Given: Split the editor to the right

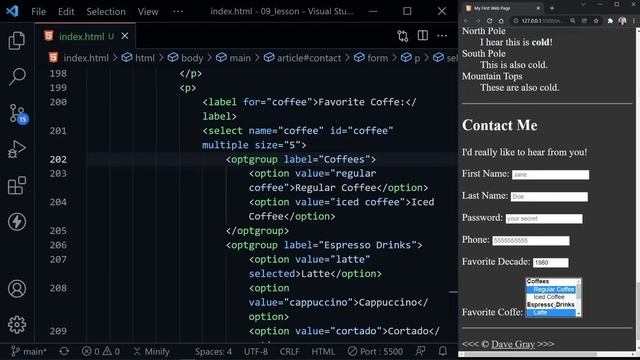Looking at the screenshot, I should (x=423, y=36).
